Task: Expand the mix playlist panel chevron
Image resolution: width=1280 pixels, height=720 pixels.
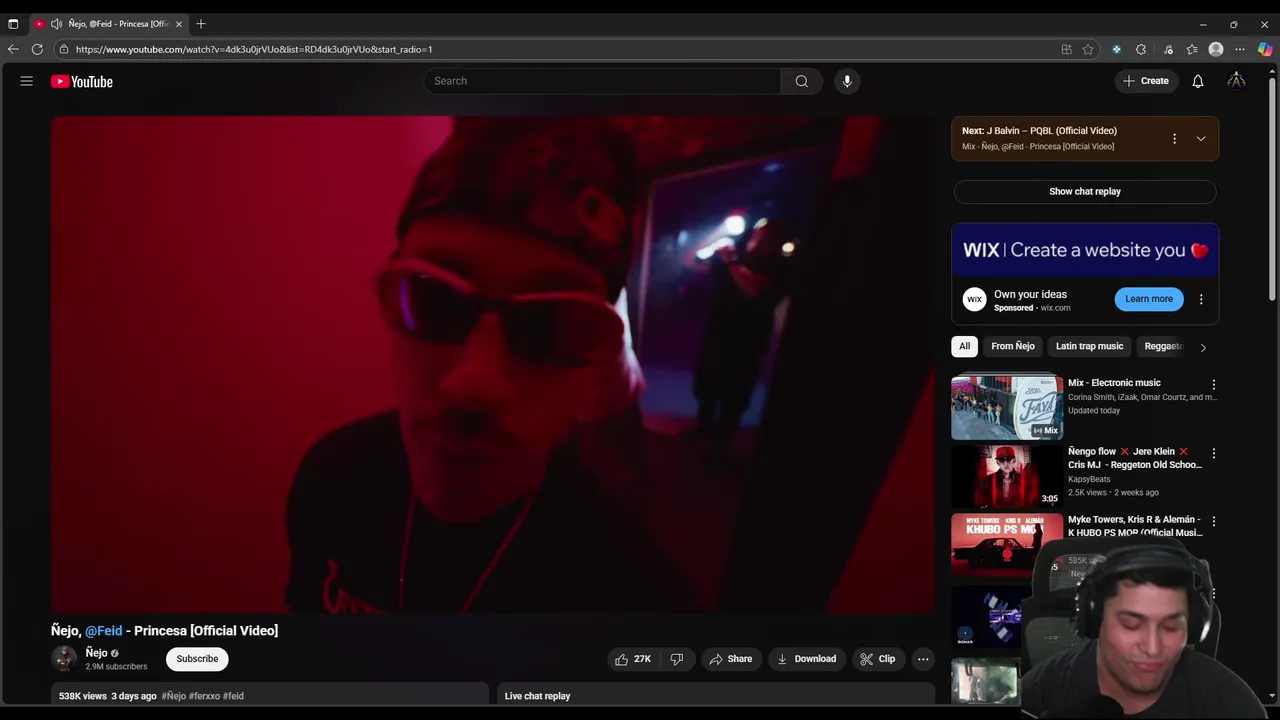Action: (x=1201, y=139)
